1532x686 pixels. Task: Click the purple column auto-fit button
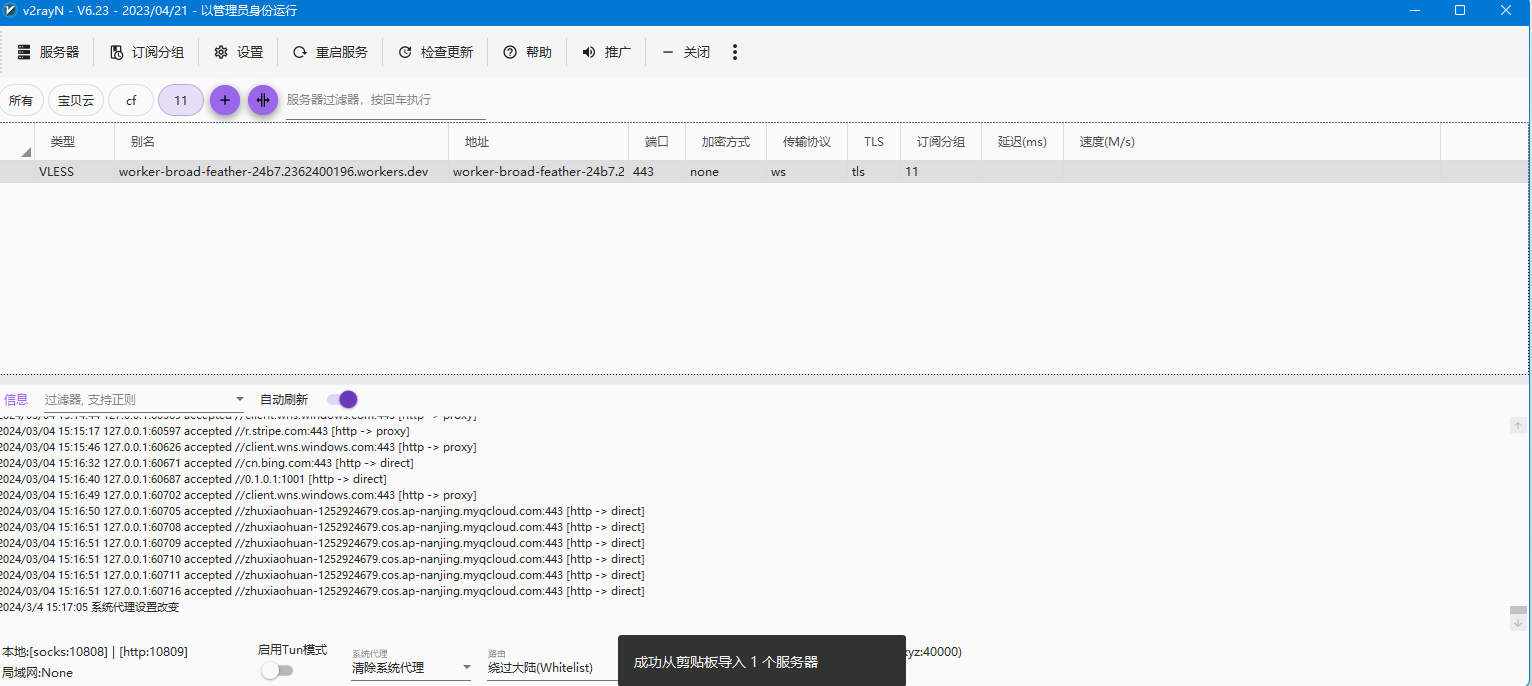[263, 100]
